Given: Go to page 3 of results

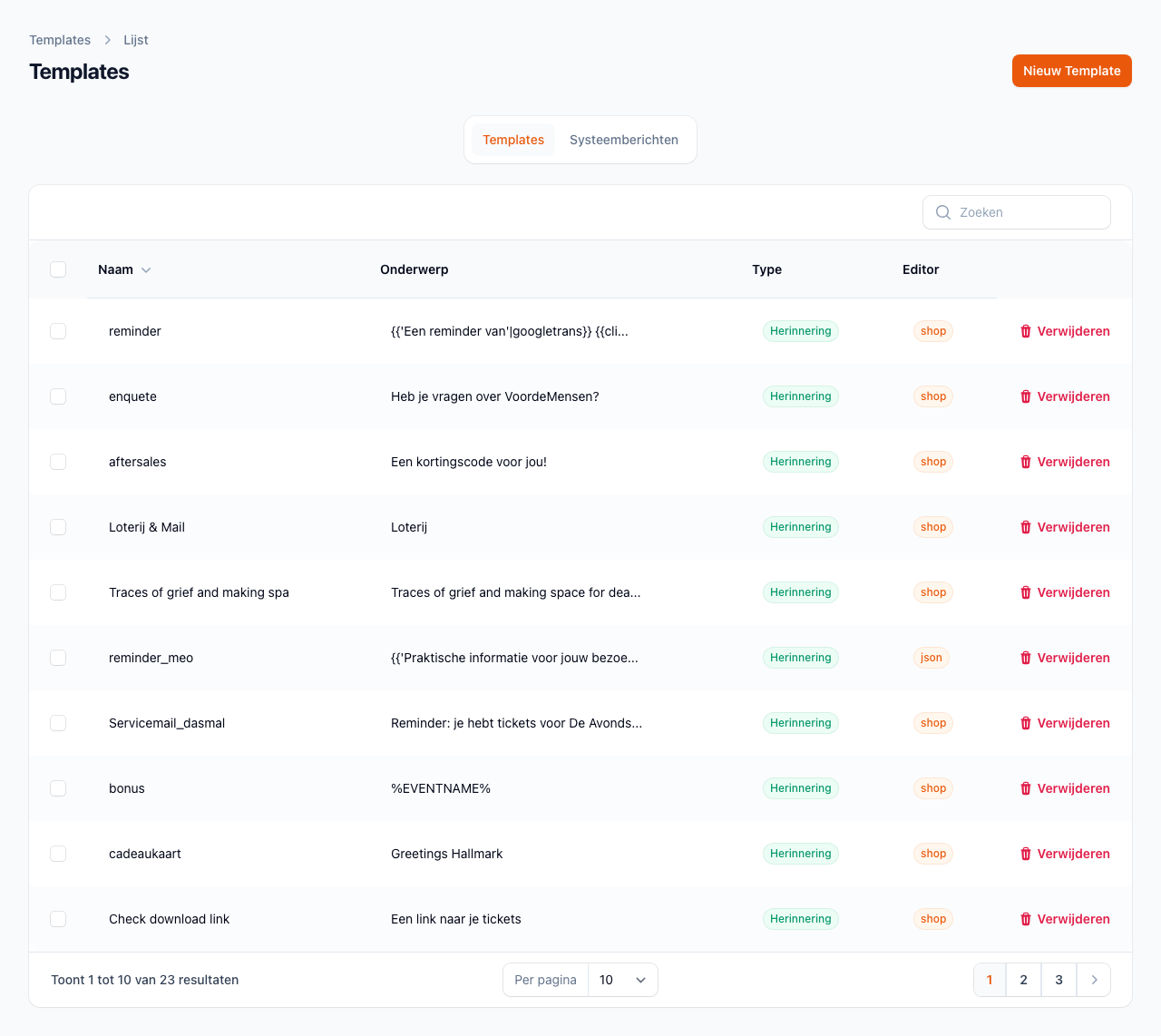Looking at the screenshot, I should pos(1059,980).
